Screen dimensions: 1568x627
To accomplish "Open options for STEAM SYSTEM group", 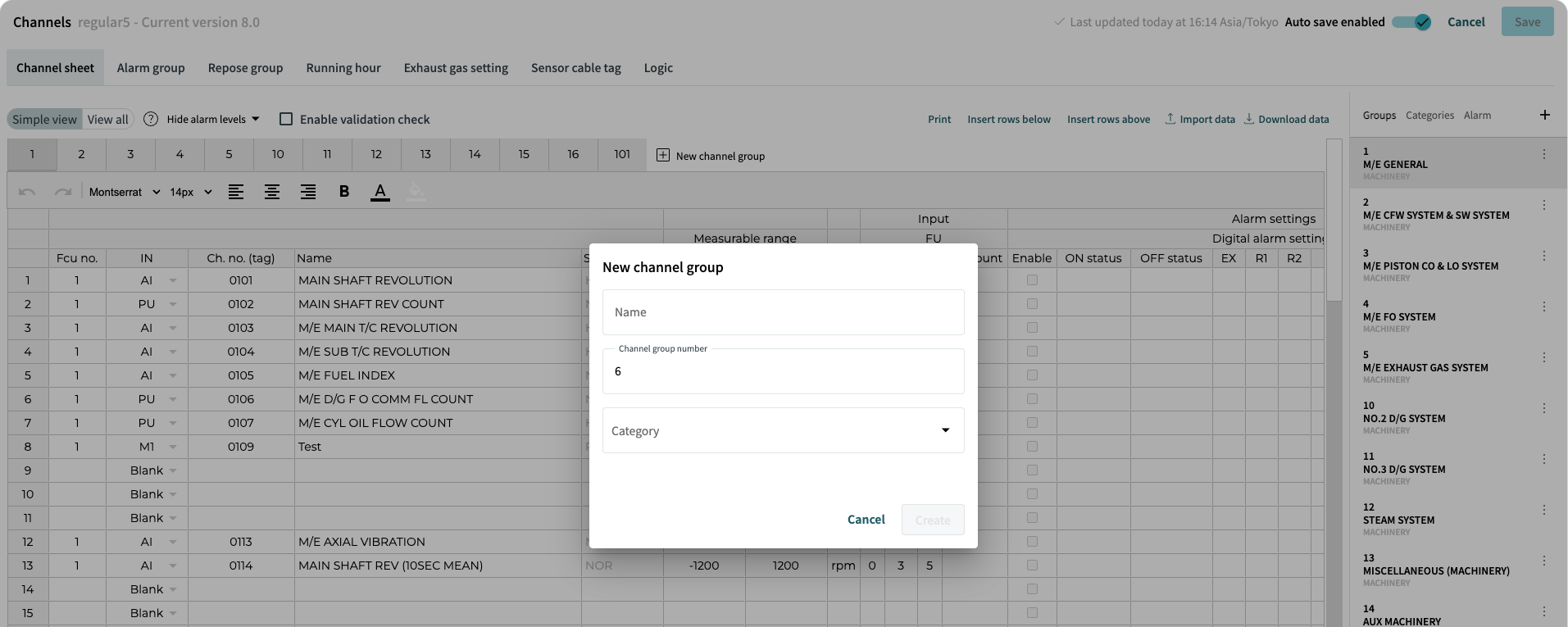I will click(1544, 510).
